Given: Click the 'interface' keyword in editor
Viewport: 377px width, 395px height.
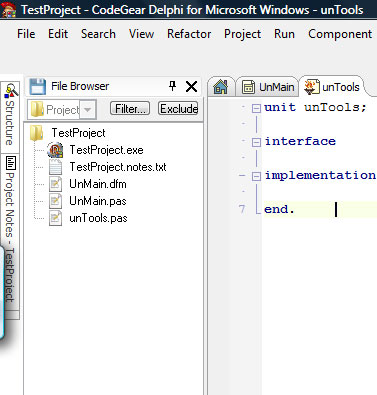Looking at the screenshot, I should pyautogui.click(x=300, y=141).
